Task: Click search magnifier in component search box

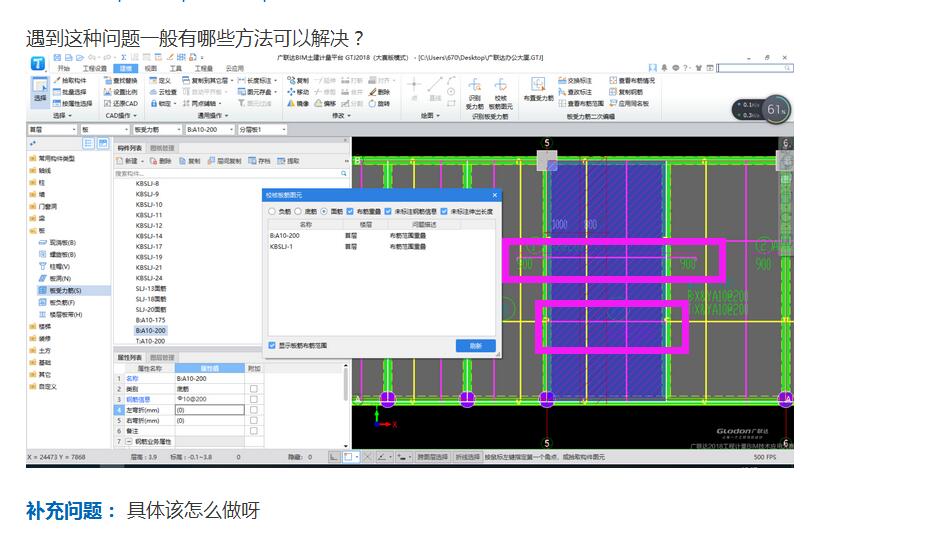Action: [x=344, y=173]
